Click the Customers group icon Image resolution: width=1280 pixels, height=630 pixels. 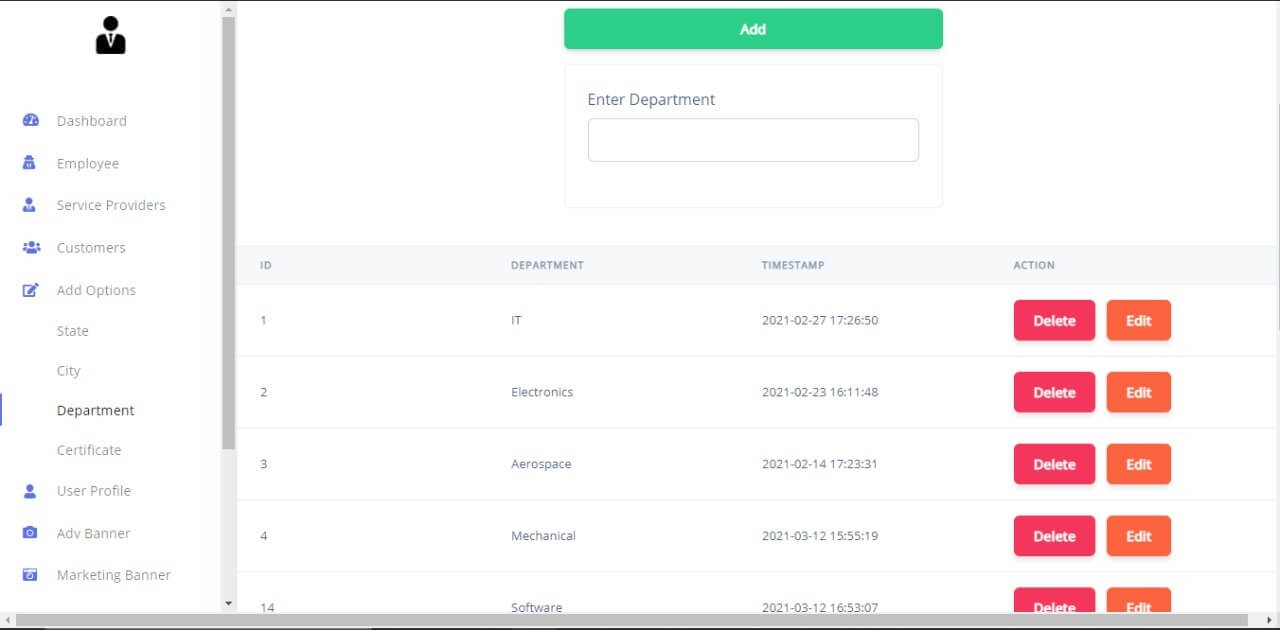point(31,247)
